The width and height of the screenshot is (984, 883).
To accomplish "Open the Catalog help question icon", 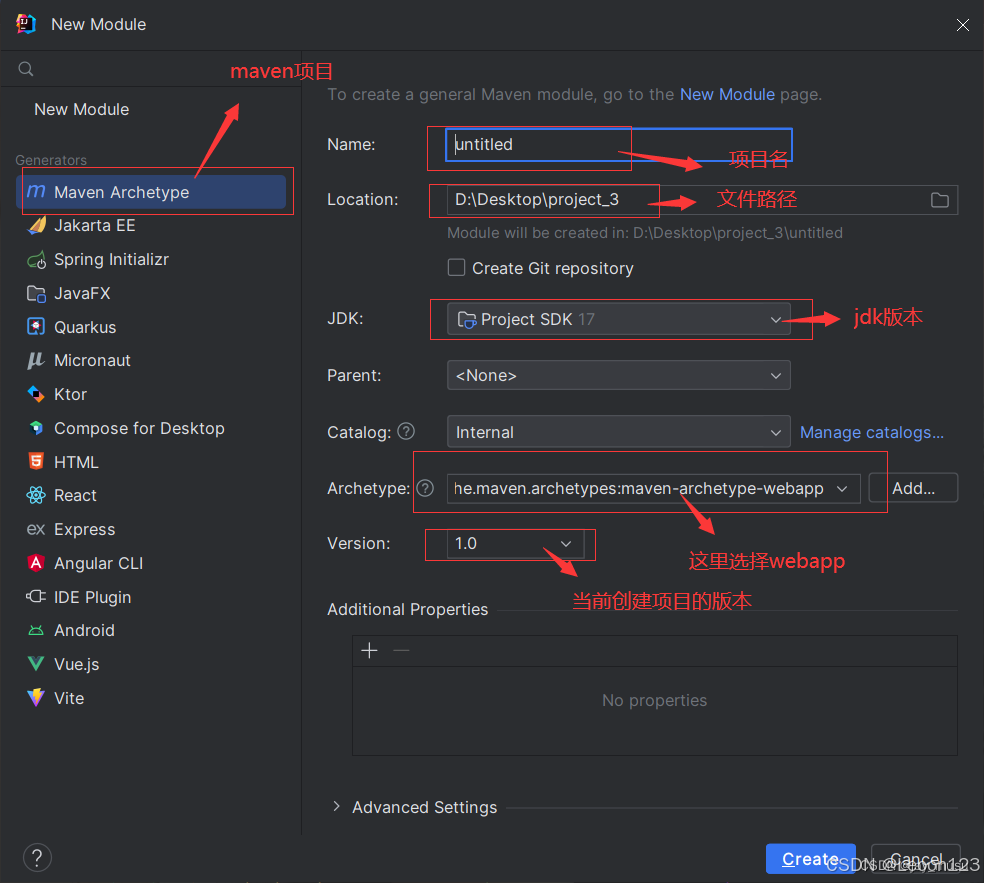I will point(407,432).
